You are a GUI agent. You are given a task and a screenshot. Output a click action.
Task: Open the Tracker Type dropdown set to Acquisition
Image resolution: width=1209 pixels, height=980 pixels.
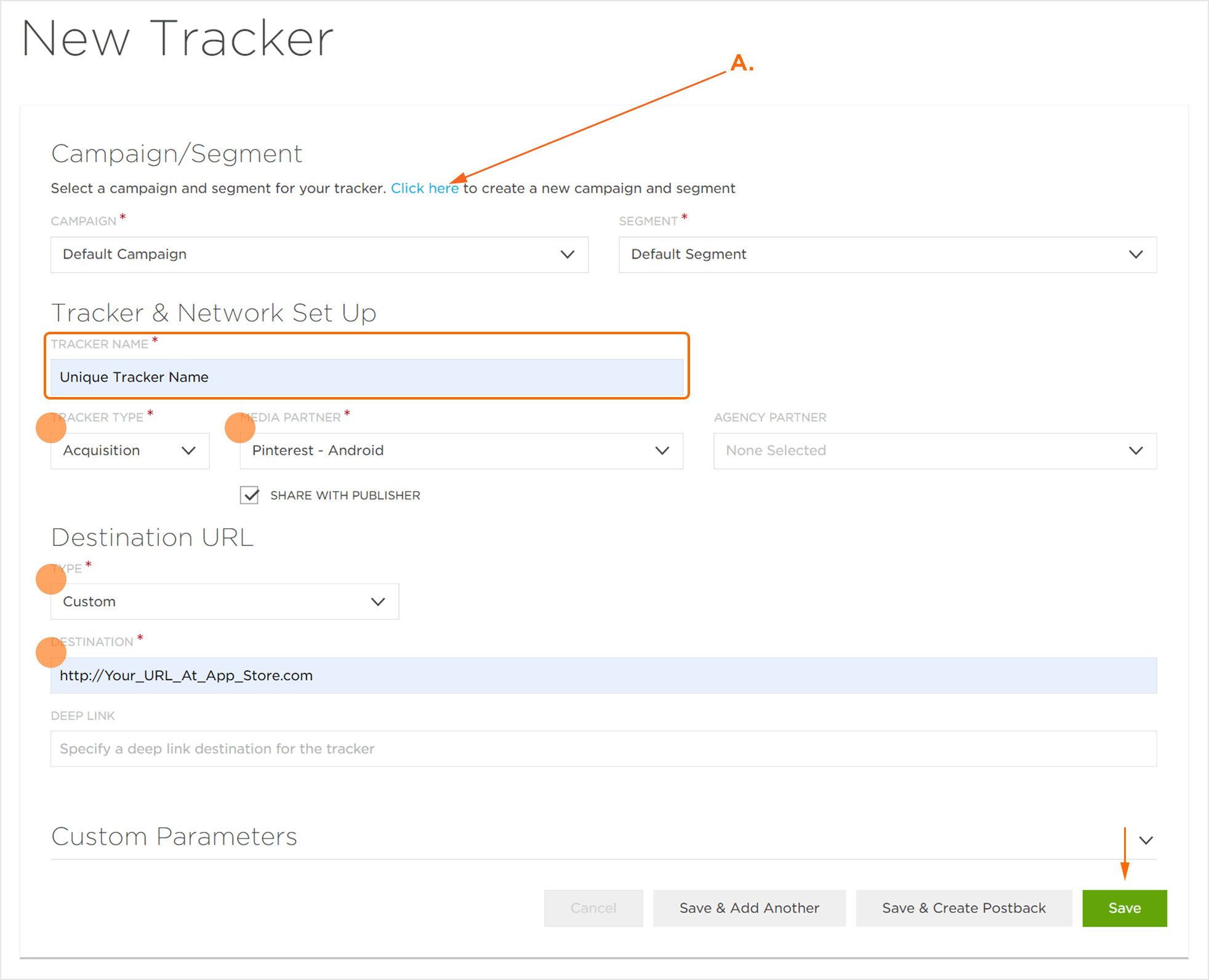(130, 451)
